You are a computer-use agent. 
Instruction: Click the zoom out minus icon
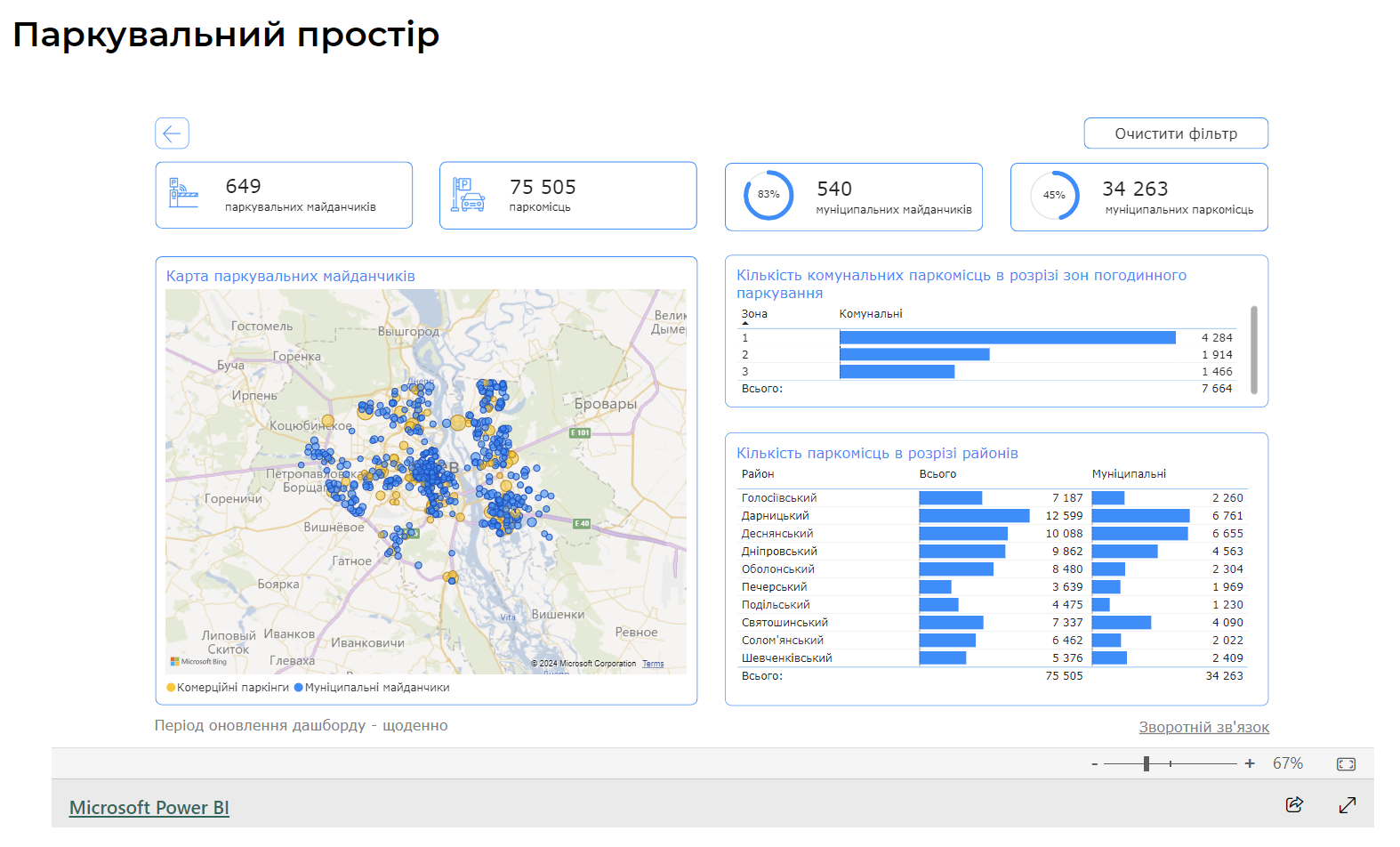click(x=1095, y=764)
